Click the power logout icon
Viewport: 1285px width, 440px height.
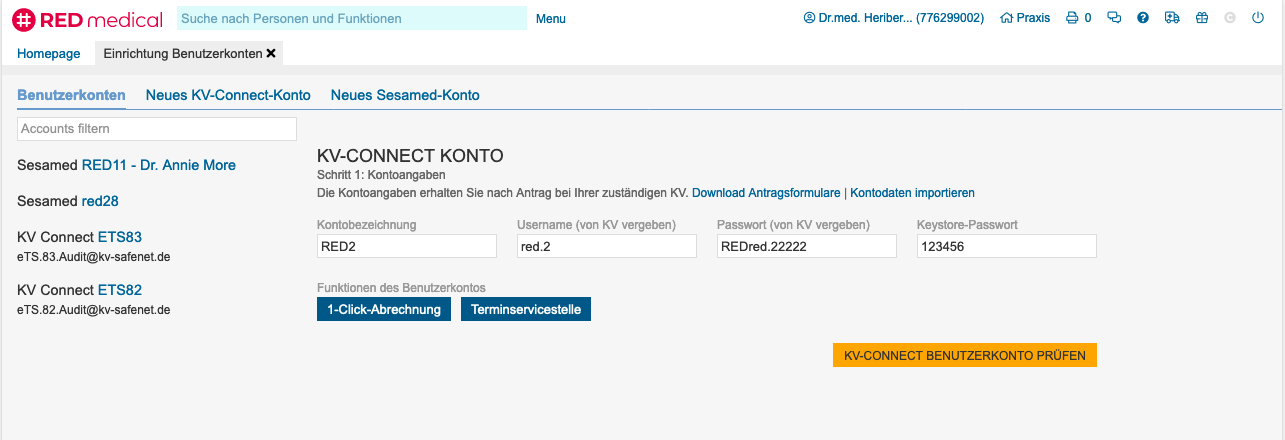pyautogui.click(x=1258, y=18)
